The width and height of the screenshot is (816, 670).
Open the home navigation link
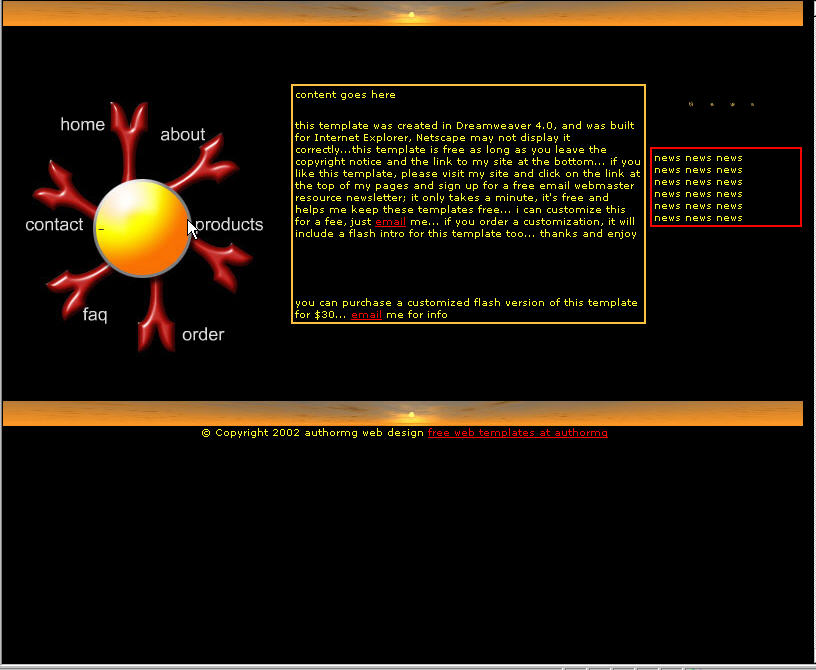(x=82, y=124)
